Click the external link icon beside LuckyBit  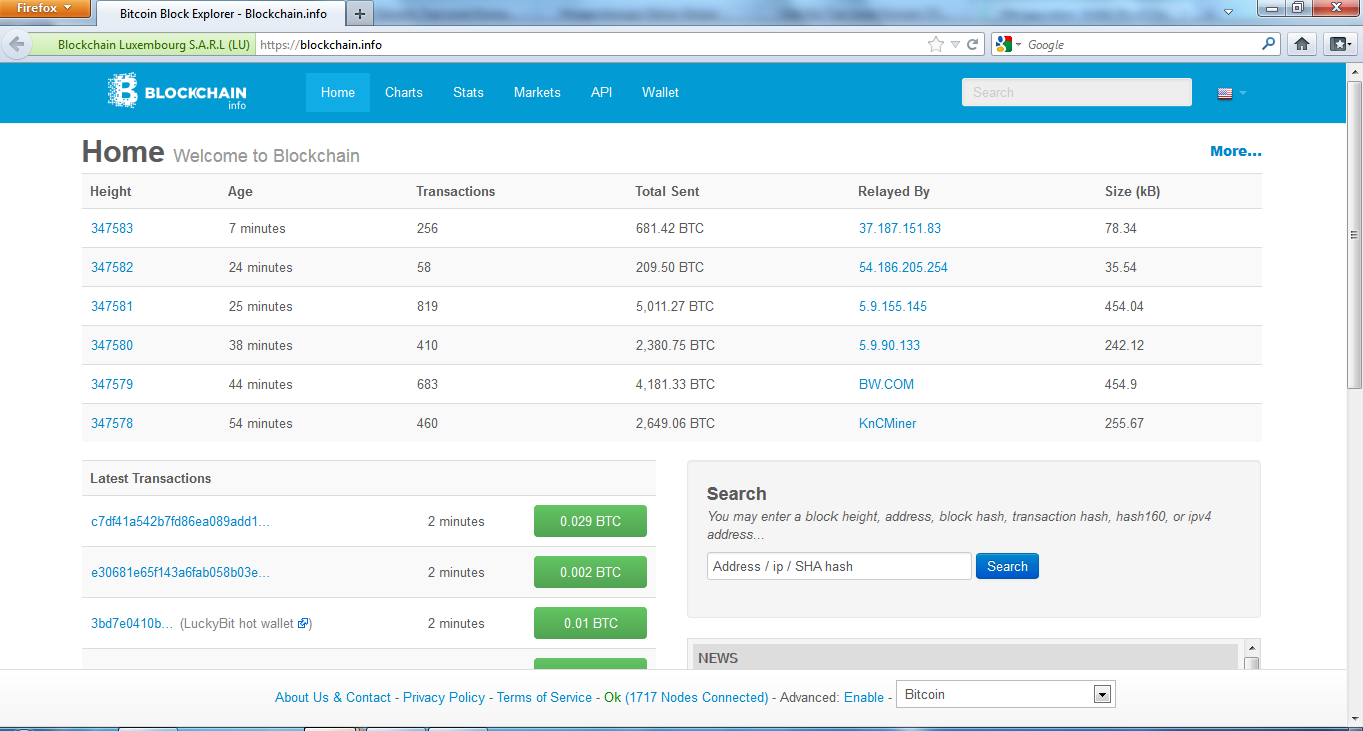[x=303, y=623]
